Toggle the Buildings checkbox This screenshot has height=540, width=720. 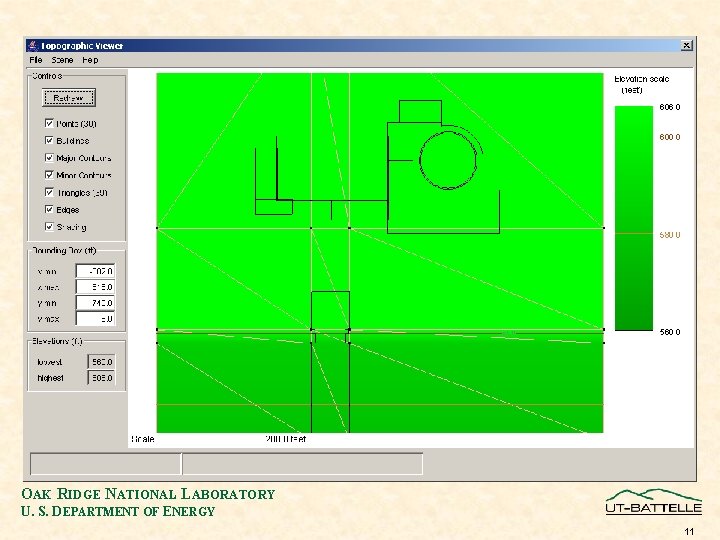[x=49, y=140]
